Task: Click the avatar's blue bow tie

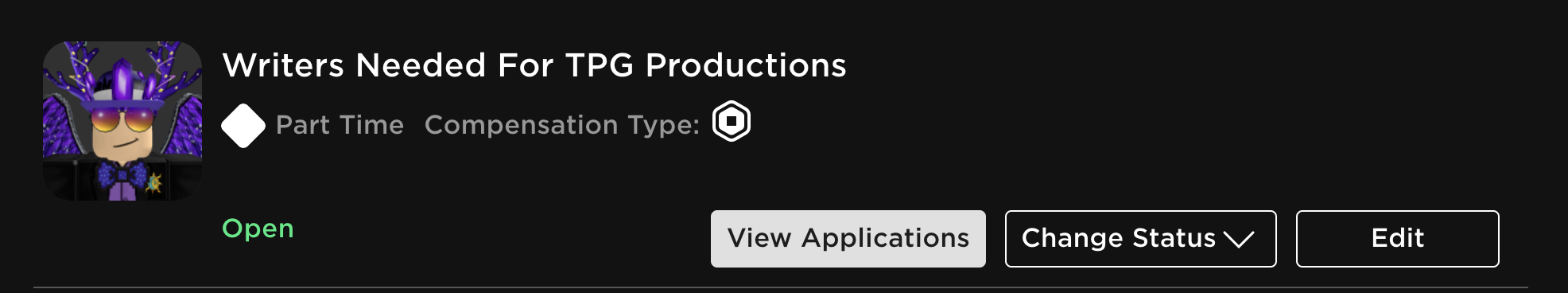Action: coord(121,176)
